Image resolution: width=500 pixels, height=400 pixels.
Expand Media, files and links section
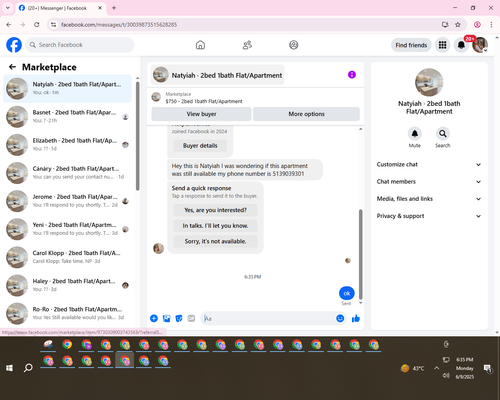pyautogui.click(x=429, y=199)
